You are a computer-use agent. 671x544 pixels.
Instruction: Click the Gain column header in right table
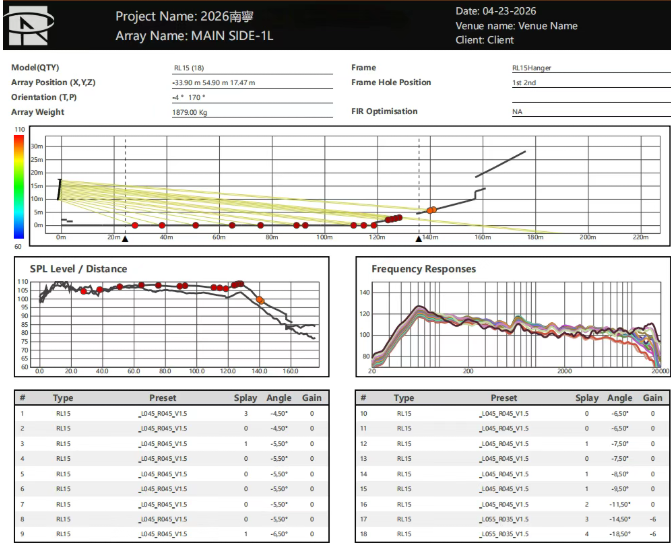pos(652,398)
